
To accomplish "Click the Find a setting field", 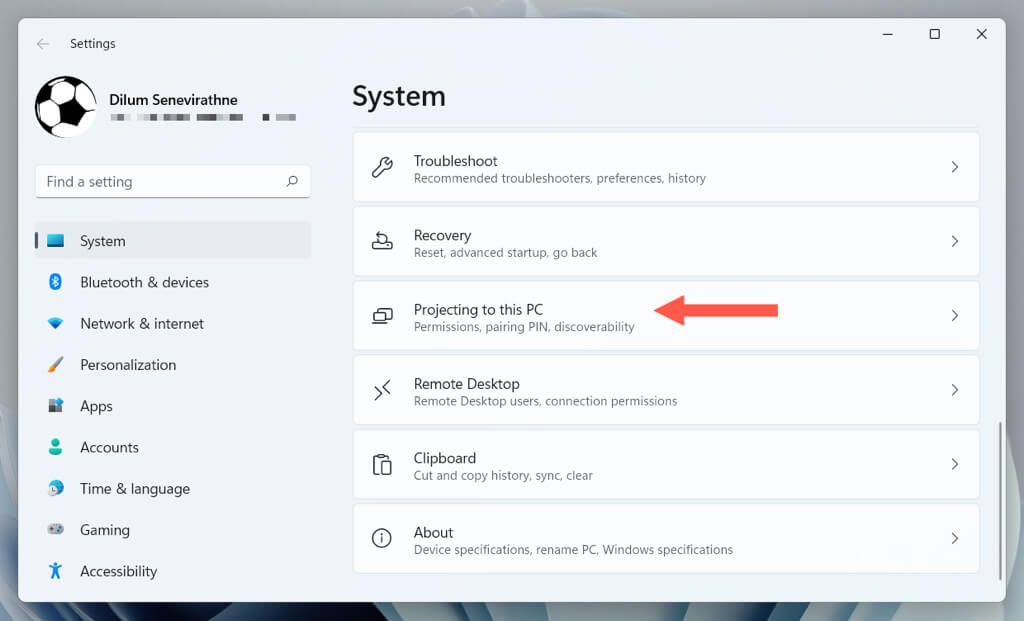I will [160, 182].
